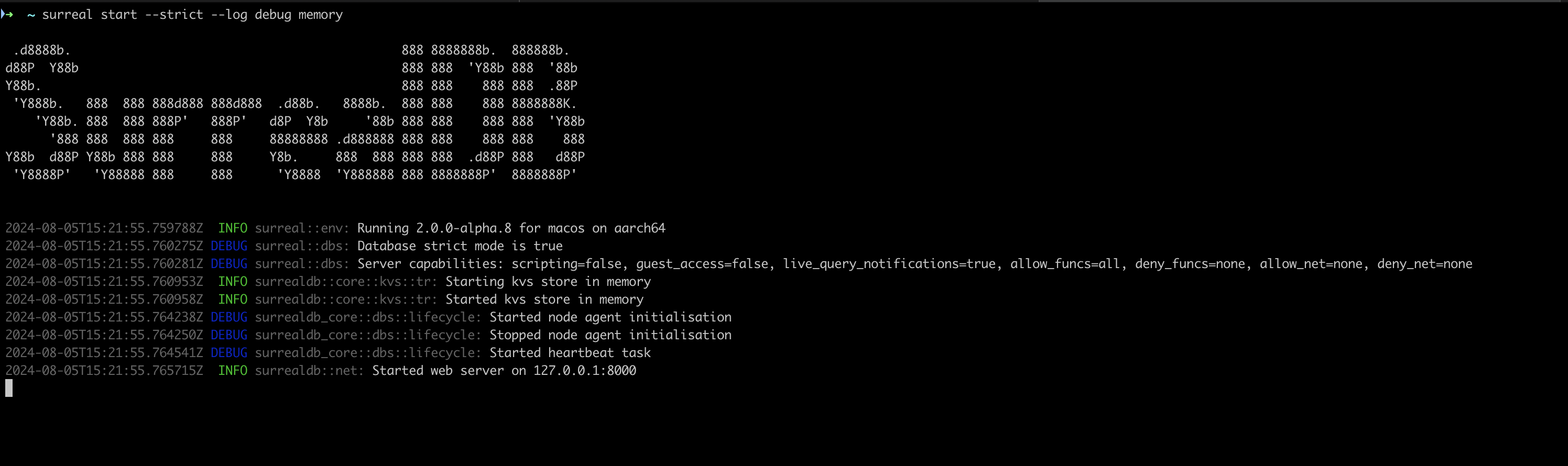Click the first log timestamp ending in 759788Z
Image resolution: width=1568 pixels, height=466 pixels.
(x=104, y=228)
